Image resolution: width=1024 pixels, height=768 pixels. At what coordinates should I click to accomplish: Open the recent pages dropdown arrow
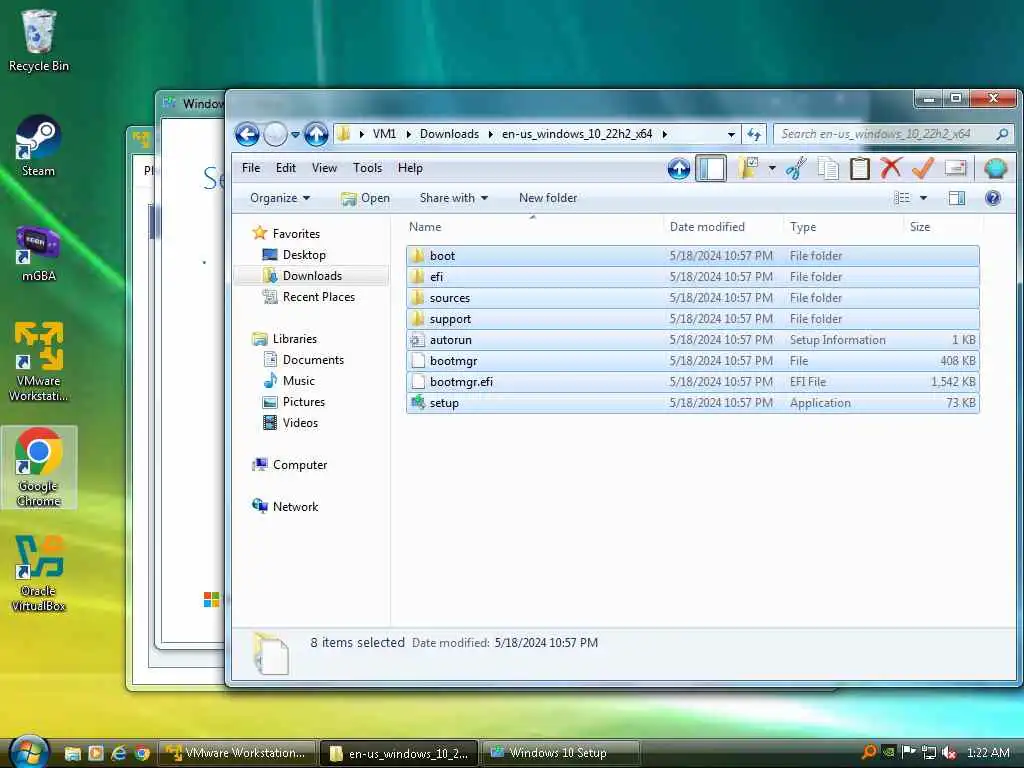pos(295,135)
